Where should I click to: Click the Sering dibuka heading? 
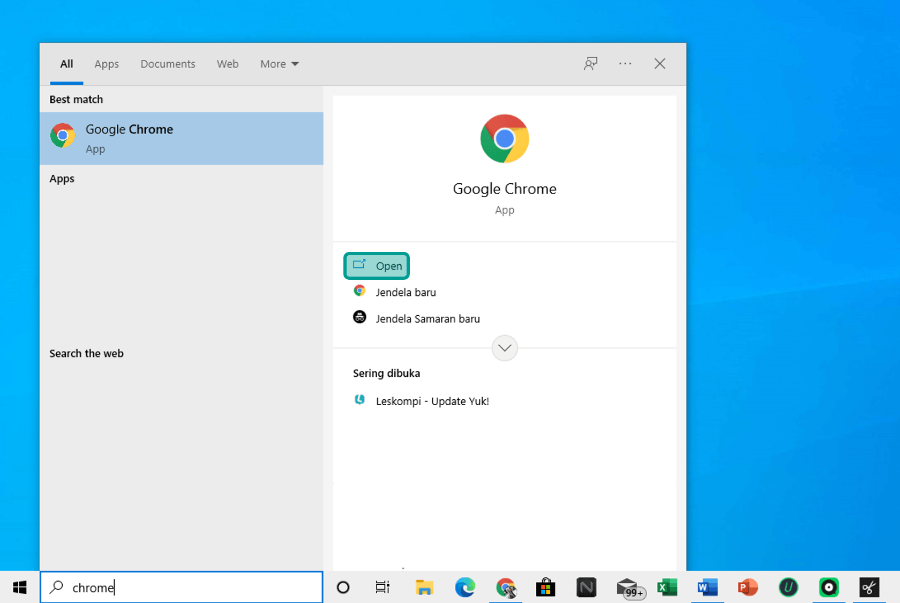pos(386,374)
